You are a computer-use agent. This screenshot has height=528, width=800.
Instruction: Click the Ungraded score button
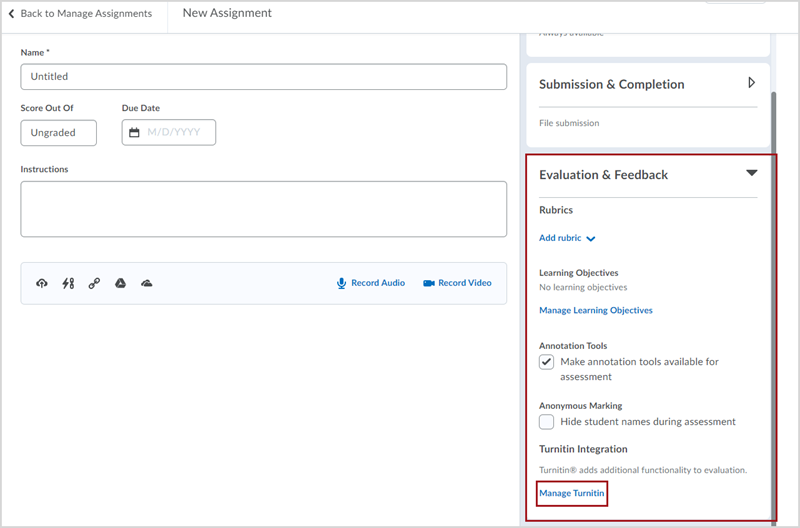tap(59, 133)
